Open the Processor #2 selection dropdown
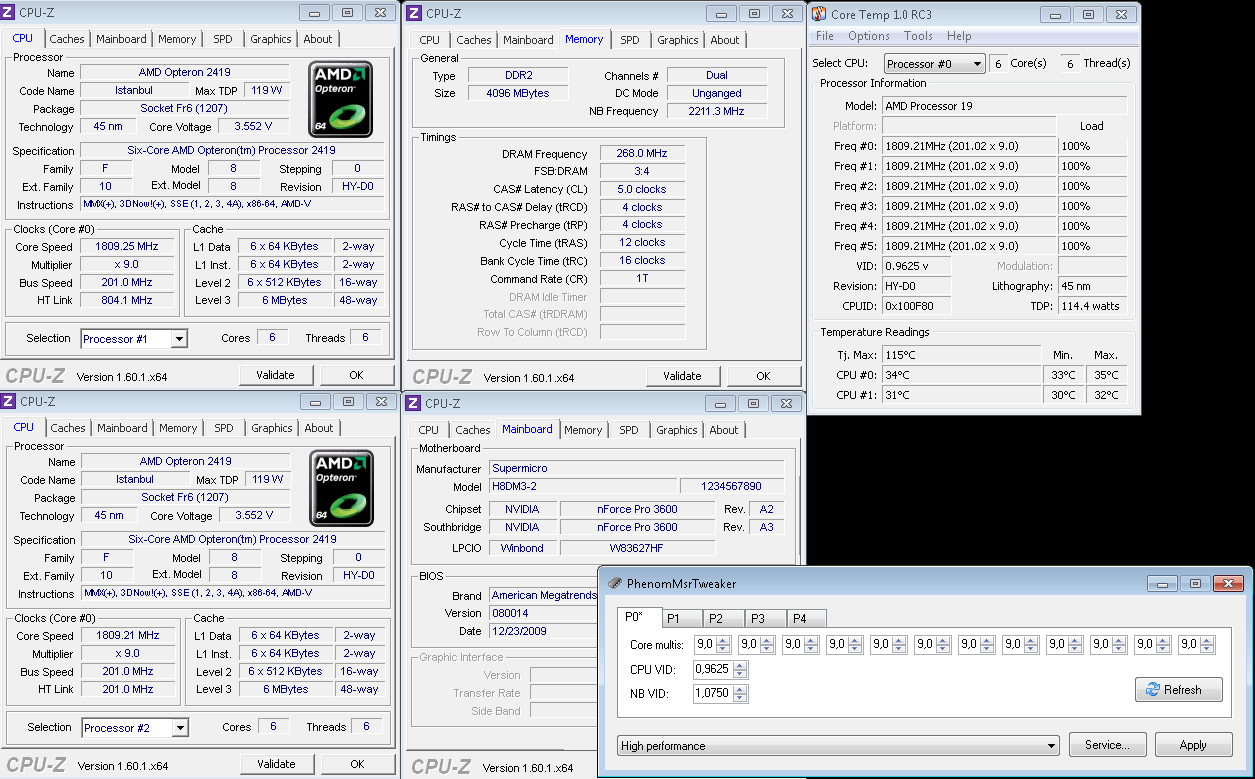 pos(180,728)
